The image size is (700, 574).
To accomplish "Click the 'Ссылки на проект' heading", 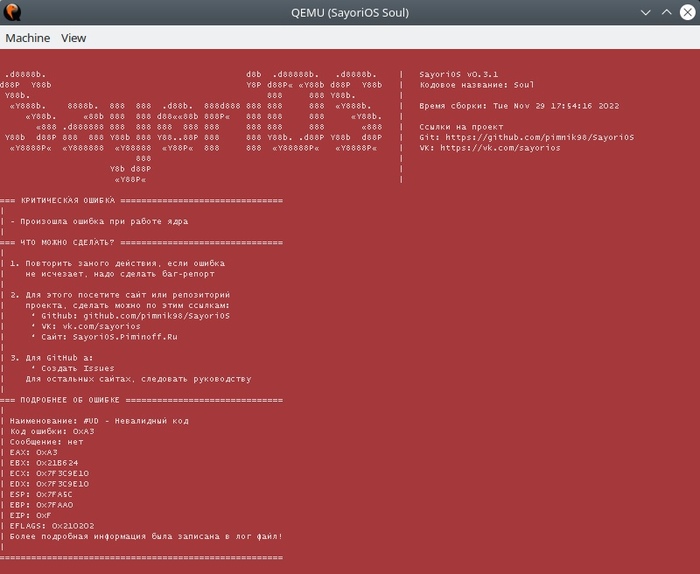I will coord(461,127).
